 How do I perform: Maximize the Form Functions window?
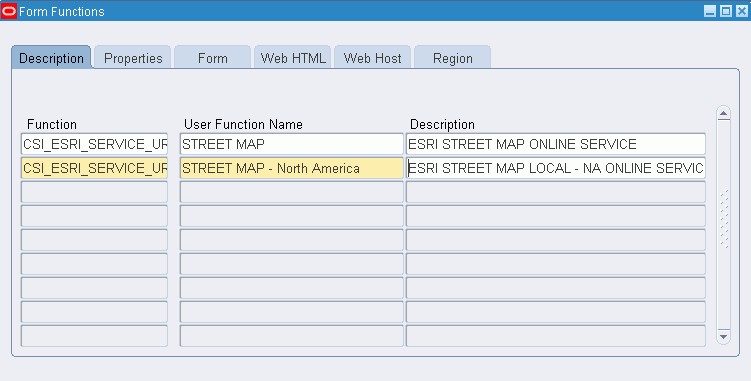click(726, 11)
